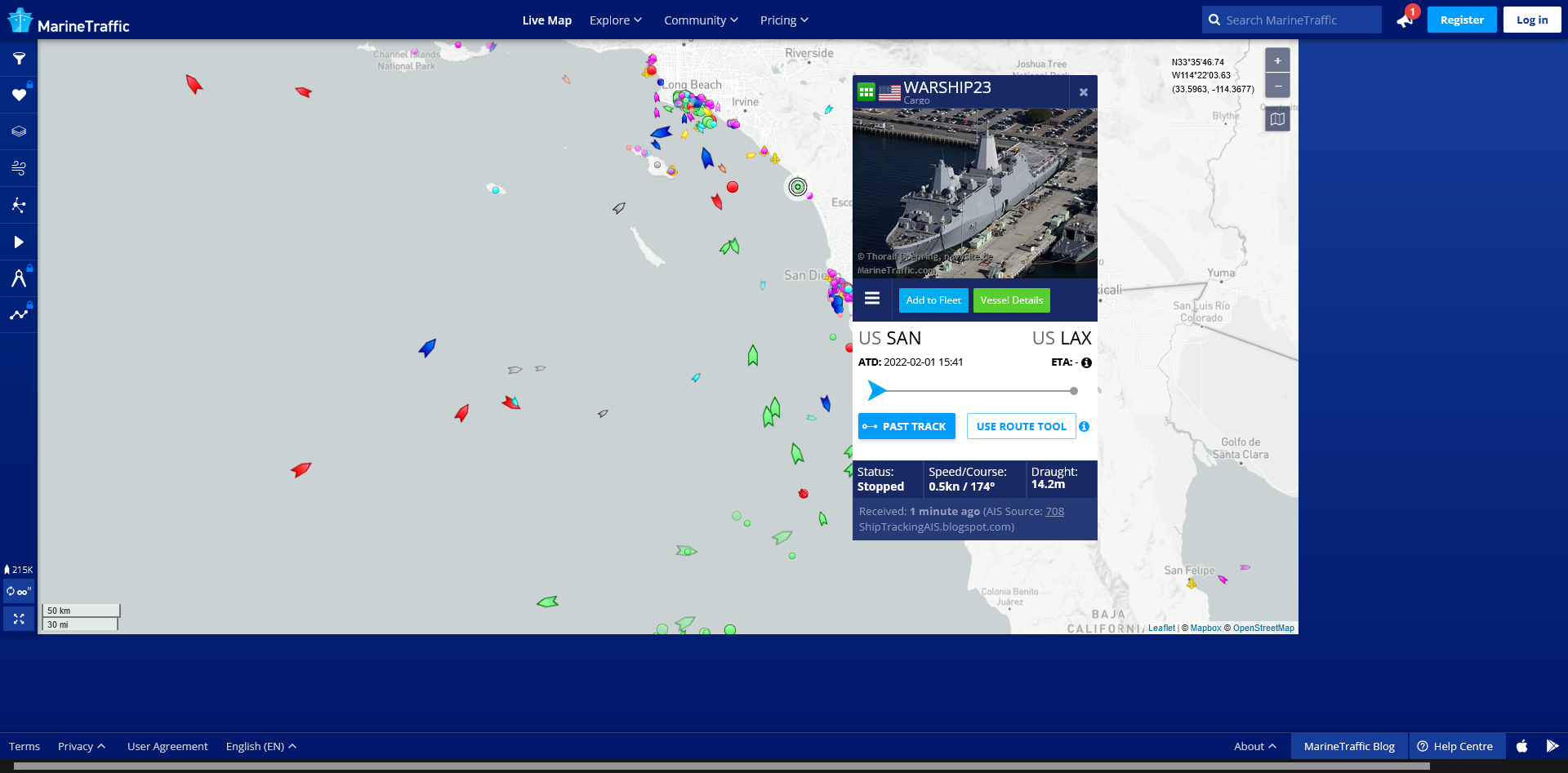This screenshot has height=773, width=1568.
Task: Click the MarineTraffic logo
Action: 69,21
